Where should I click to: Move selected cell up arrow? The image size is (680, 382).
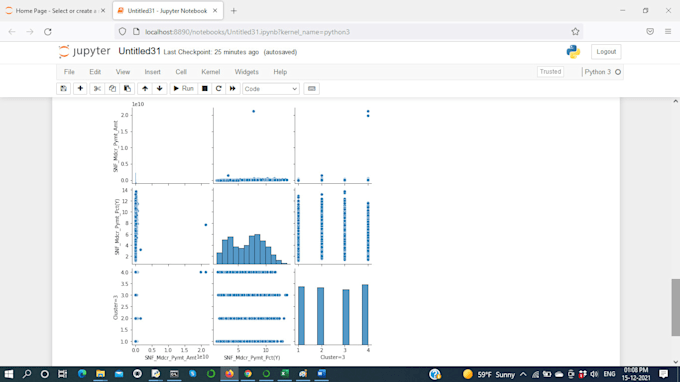(145, 88)
